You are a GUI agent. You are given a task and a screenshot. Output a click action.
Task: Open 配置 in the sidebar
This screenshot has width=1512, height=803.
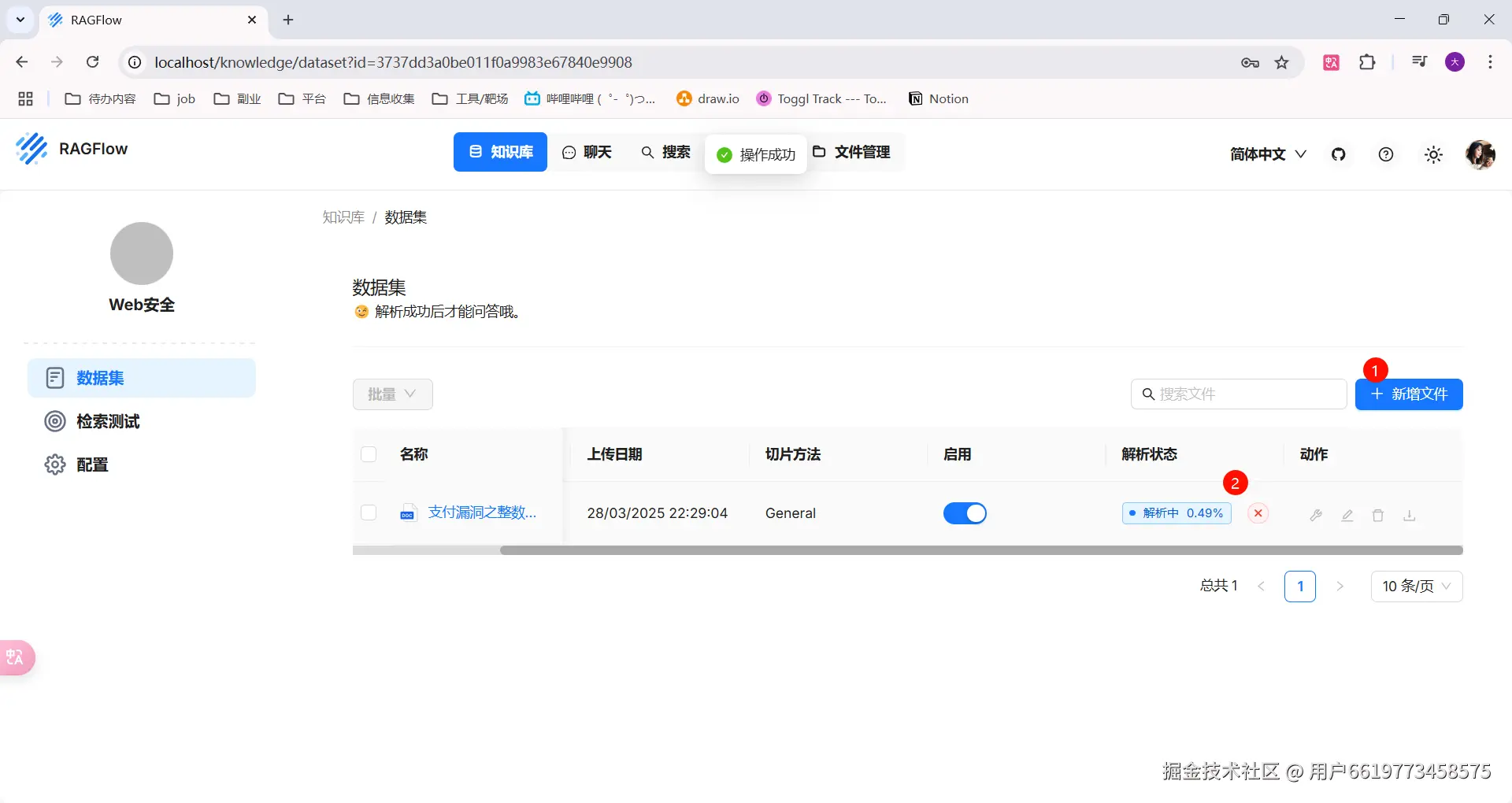click(x=142, y=464)
